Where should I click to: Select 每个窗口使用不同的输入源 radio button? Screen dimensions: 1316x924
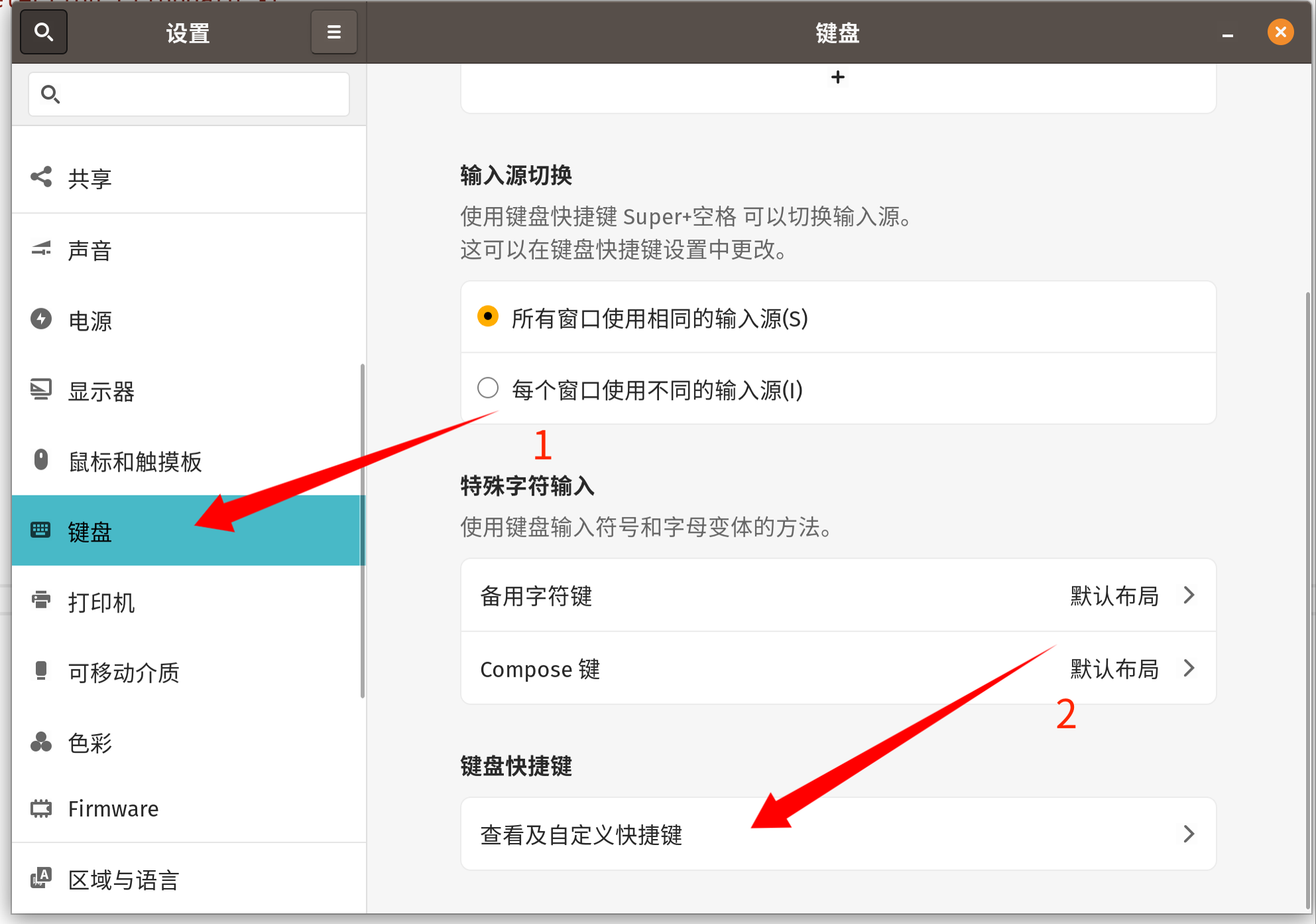click(x=488, y=388)
